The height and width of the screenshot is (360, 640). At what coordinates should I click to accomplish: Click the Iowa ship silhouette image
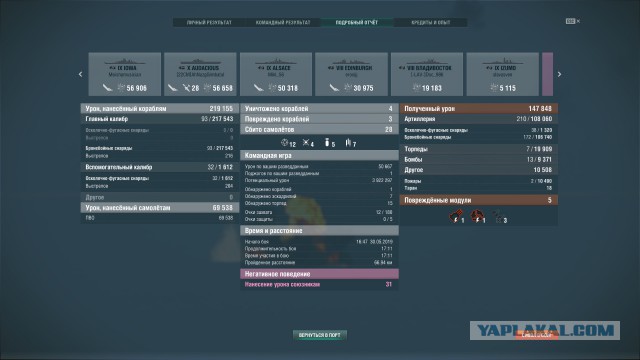click(124, 62)
